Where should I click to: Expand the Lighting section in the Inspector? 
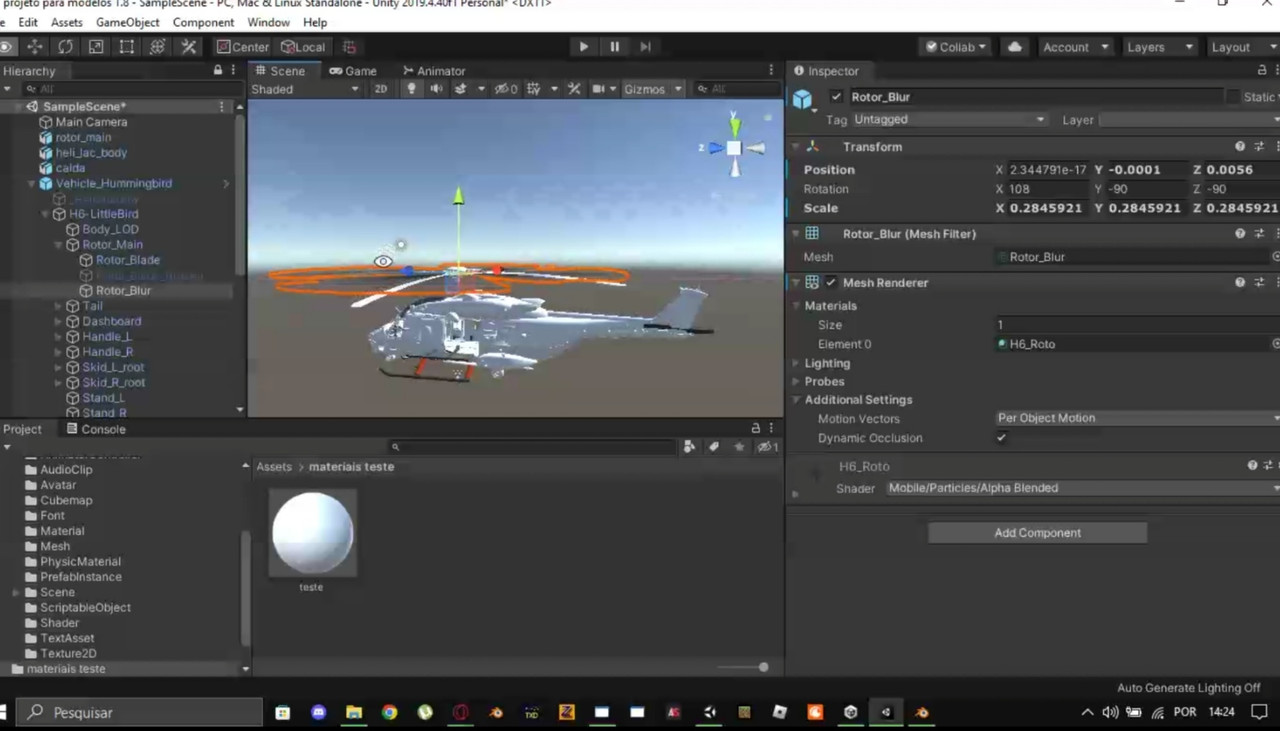798,363
